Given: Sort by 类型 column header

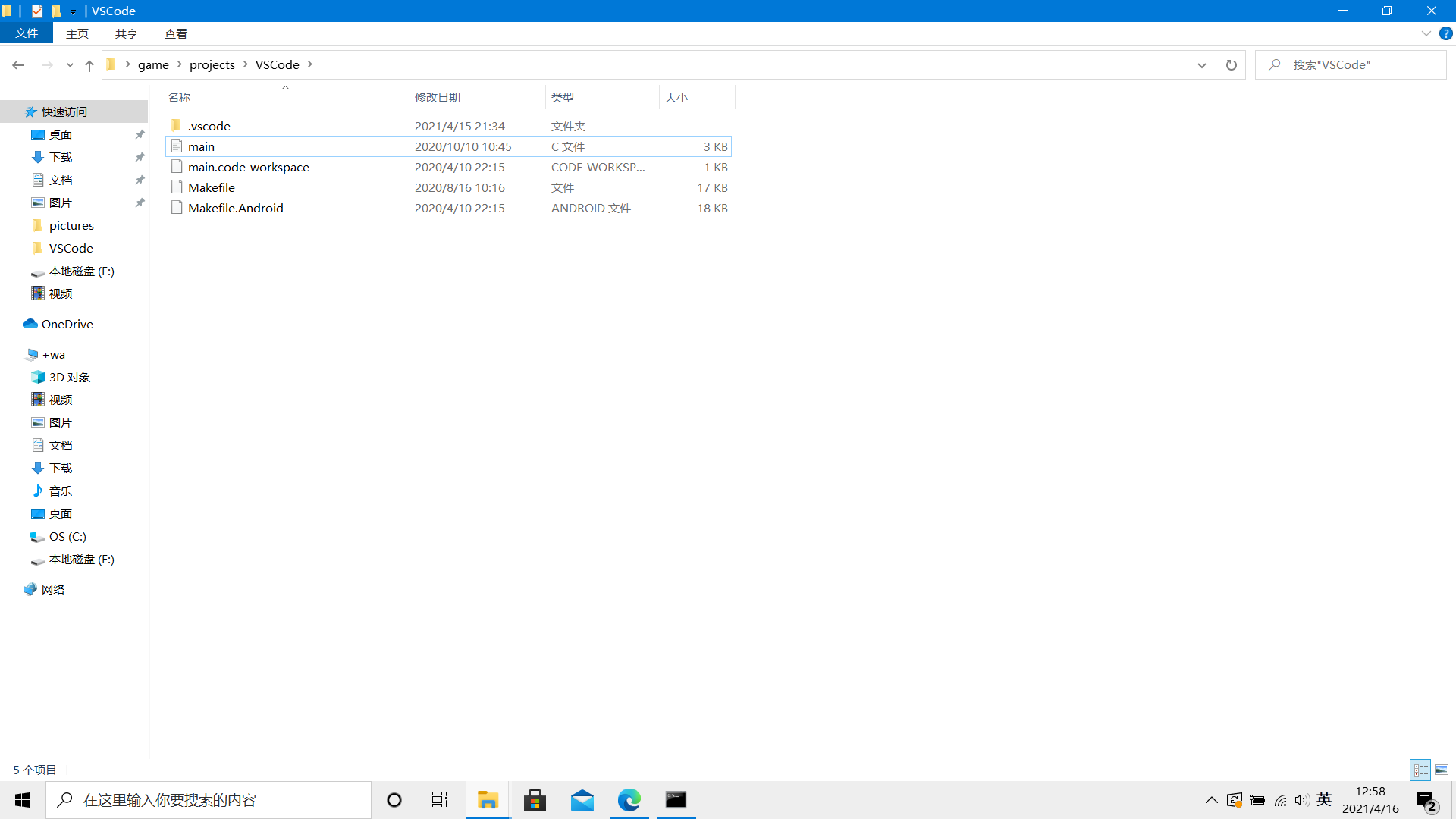Looking at the screenshot, I should 602,97.
